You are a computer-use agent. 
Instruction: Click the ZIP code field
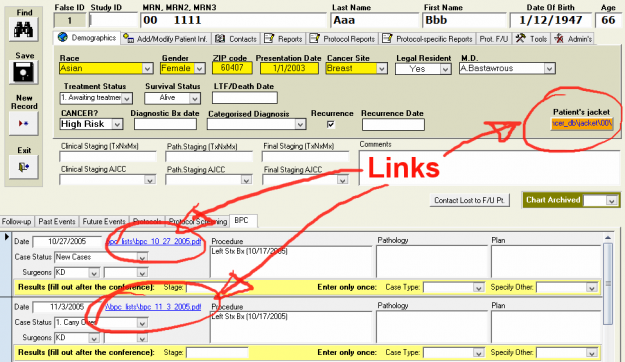pyautogui.click(x=232, y=68)
